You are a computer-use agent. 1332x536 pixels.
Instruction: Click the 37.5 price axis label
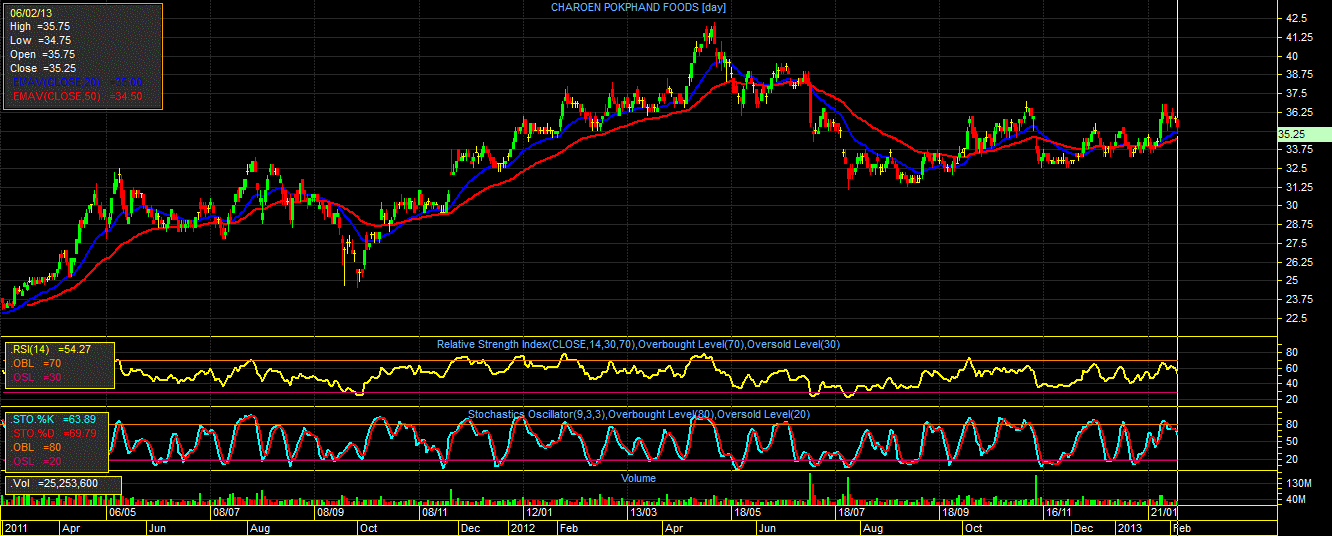(x=1299, y=93)
